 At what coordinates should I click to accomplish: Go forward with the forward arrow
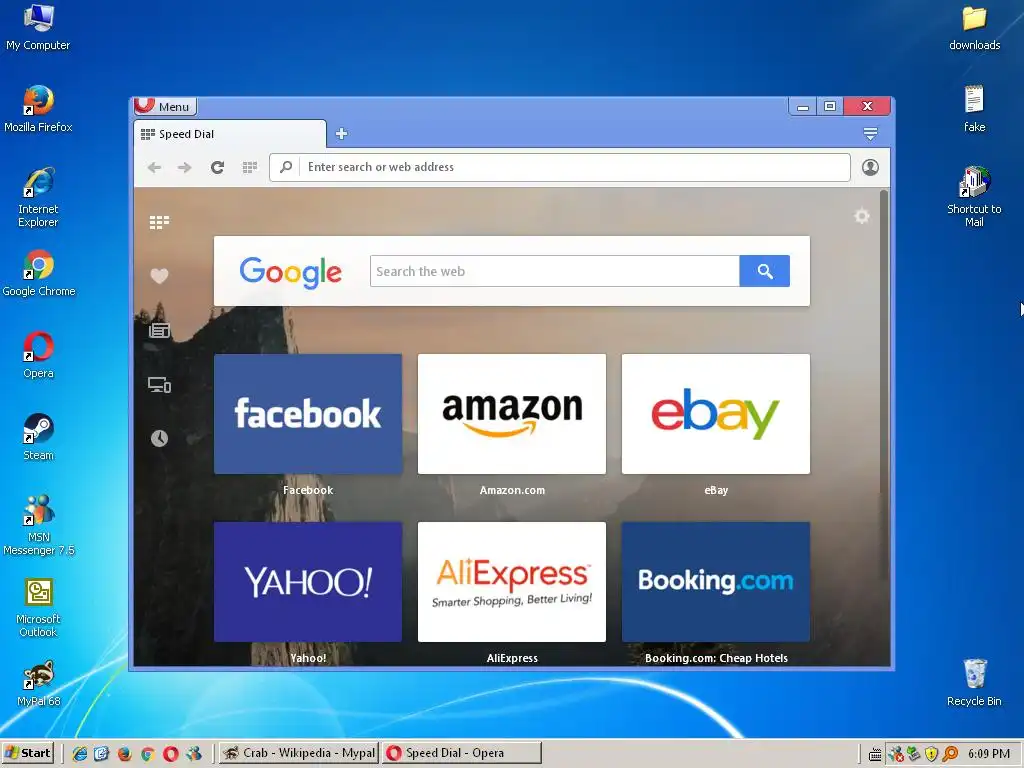[x=185, y=167]
